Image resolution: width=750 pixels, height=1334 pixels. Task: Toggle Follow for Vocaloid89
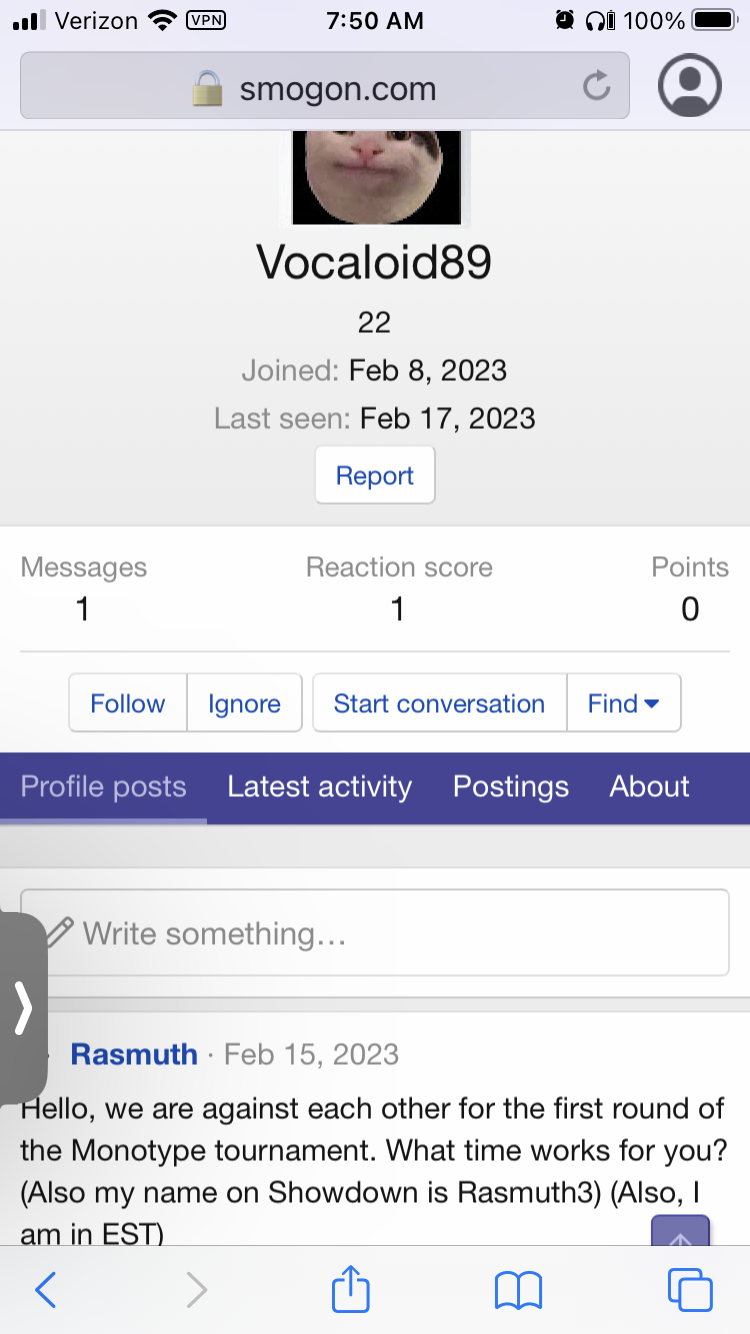point(128,704)
